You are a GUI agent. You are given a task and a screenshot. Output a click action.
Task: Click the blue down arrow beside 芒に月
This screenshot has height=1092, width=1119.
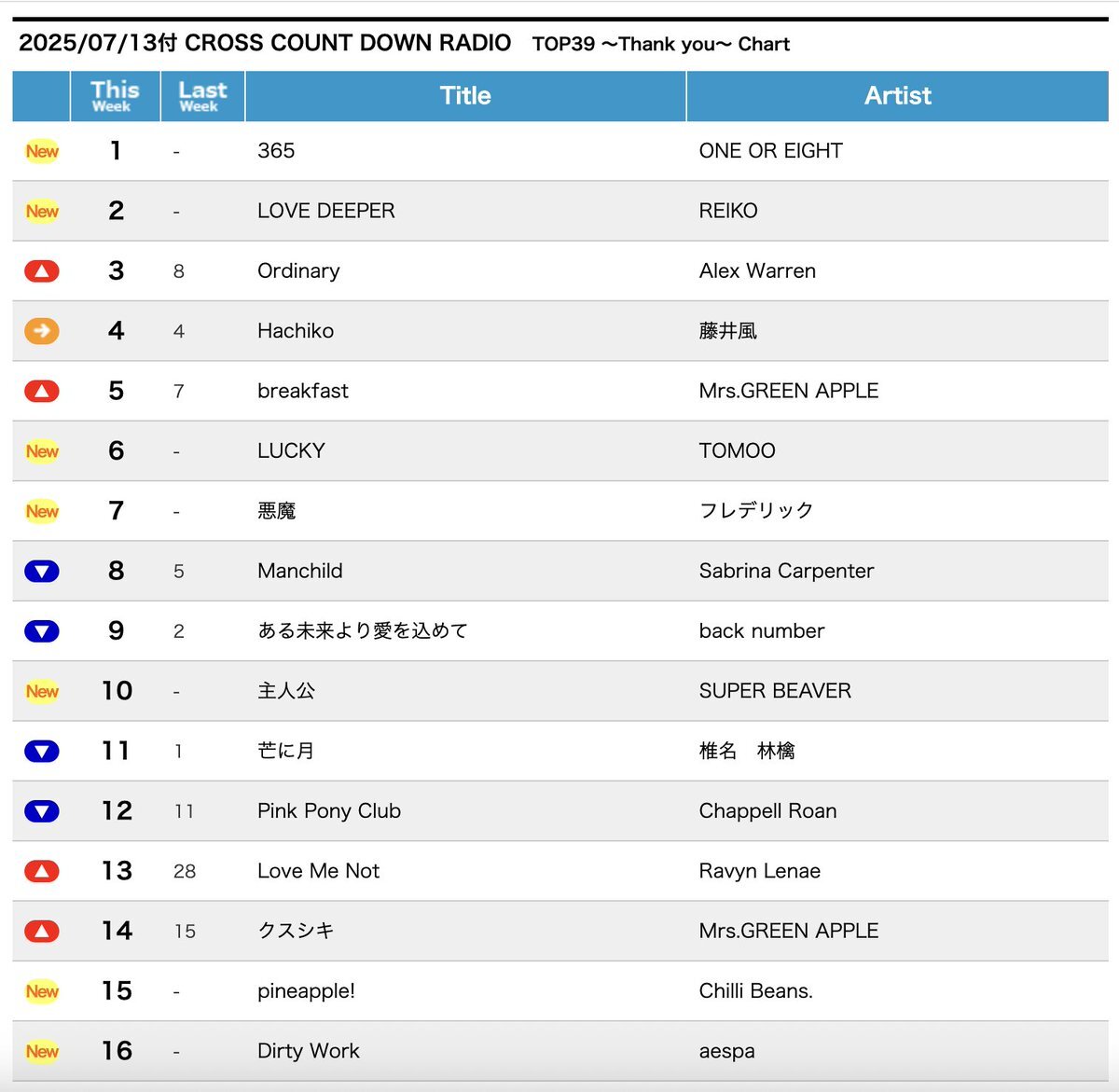coord(42,752)
